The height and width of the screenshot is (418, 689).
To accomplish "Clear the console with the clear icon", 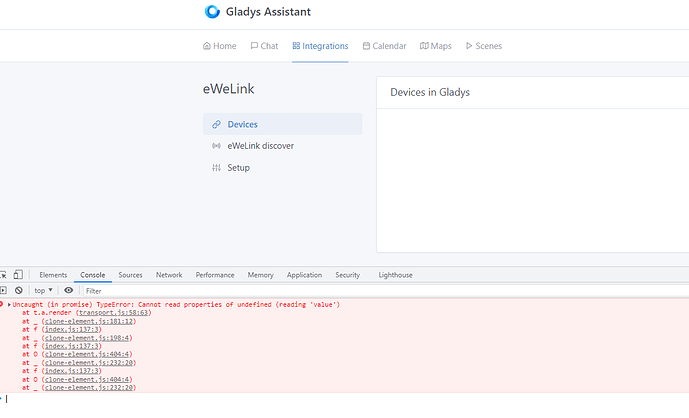I will click(x=18, y=291).
